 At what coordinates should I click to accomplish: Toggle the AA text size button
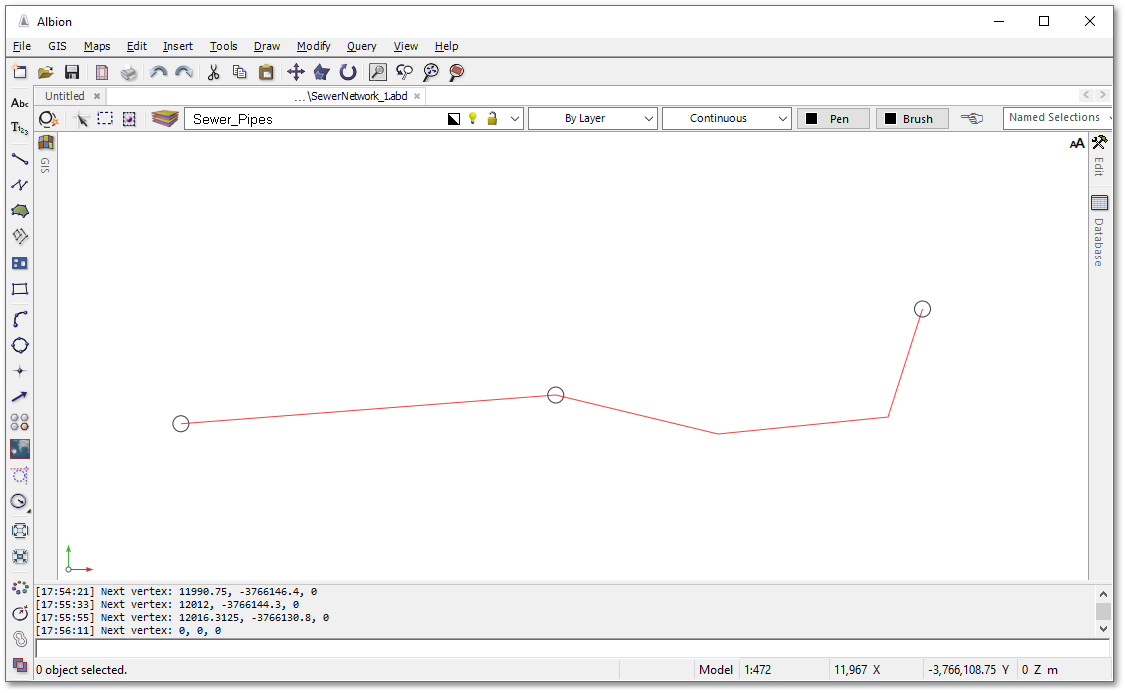click(x=1077, y=143)
